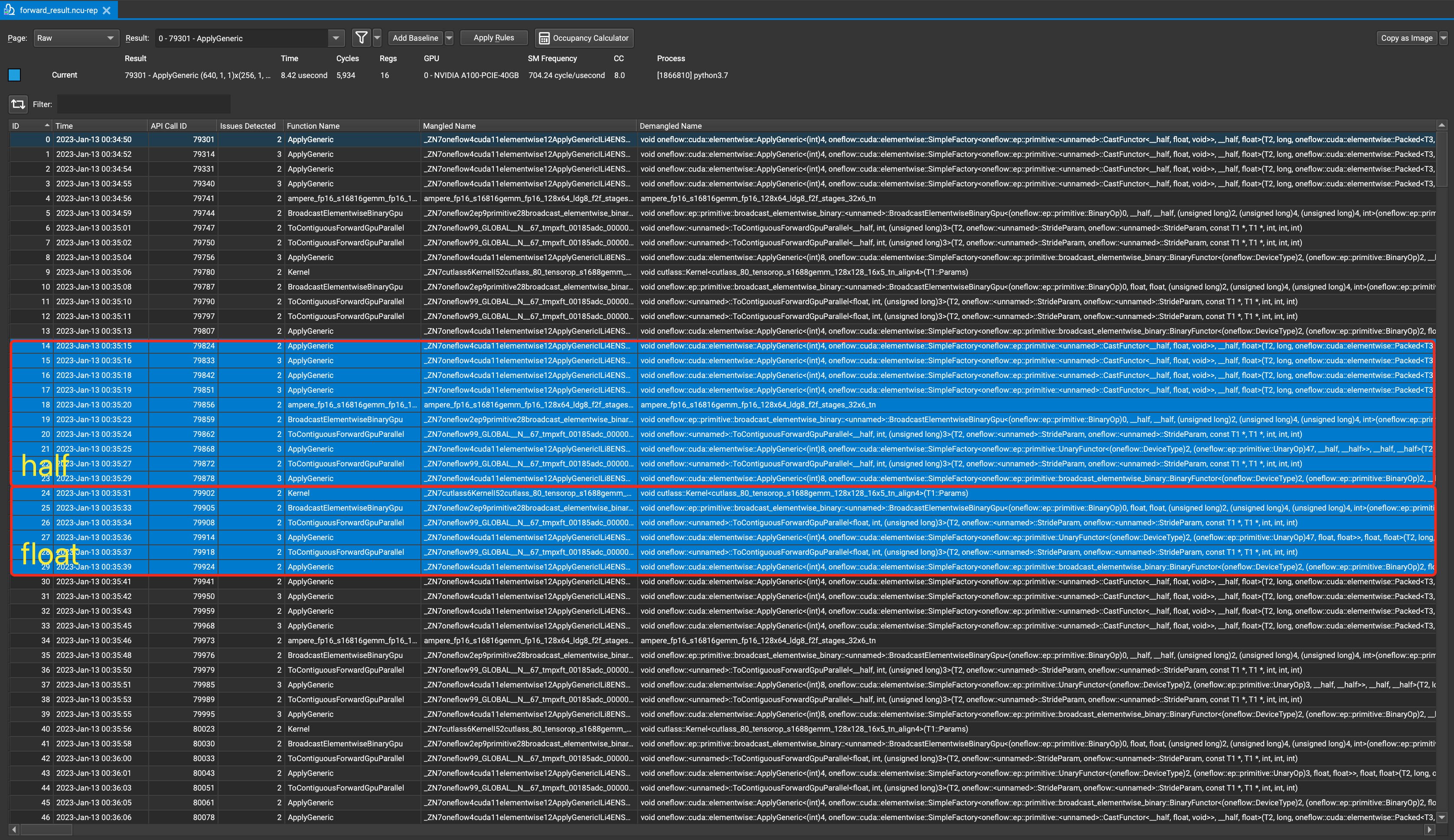The image size is (1454, 840).
Task: Expand the Add Baseline dropdown arrow
Action: click(449, 38)
